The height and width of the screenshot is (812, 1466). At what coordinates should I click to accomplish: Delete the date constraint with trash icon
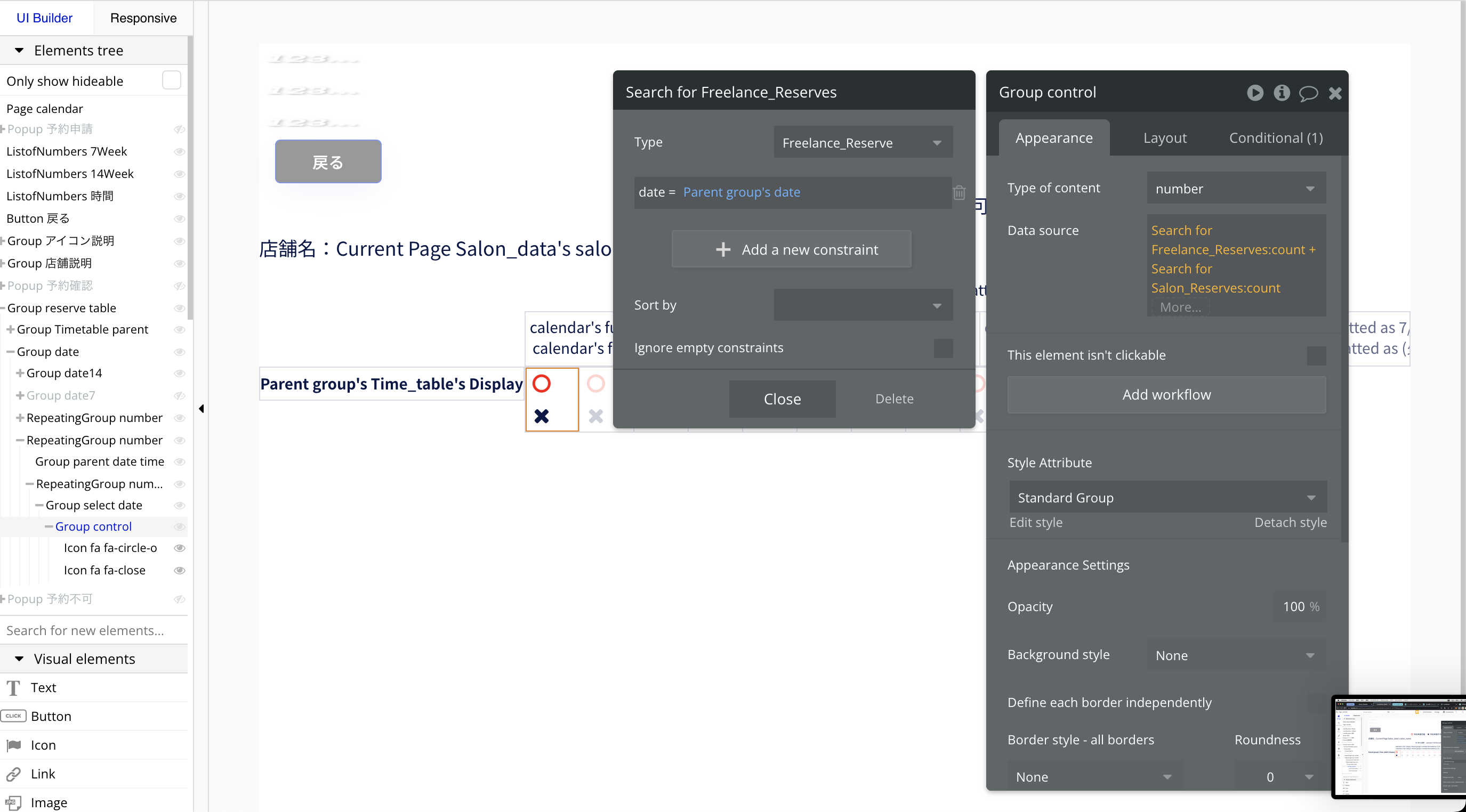point(959,193)
